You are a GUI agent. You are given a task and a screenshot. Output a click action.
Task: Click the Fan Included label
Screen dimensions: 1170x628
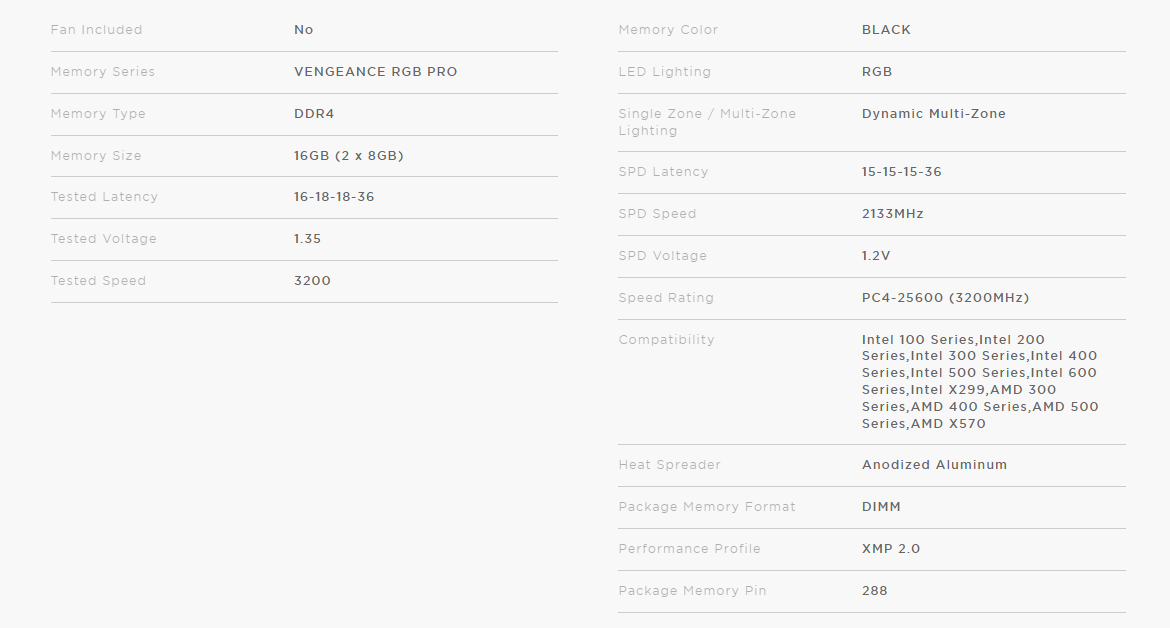pyautogui.click(x=96, y=30)
